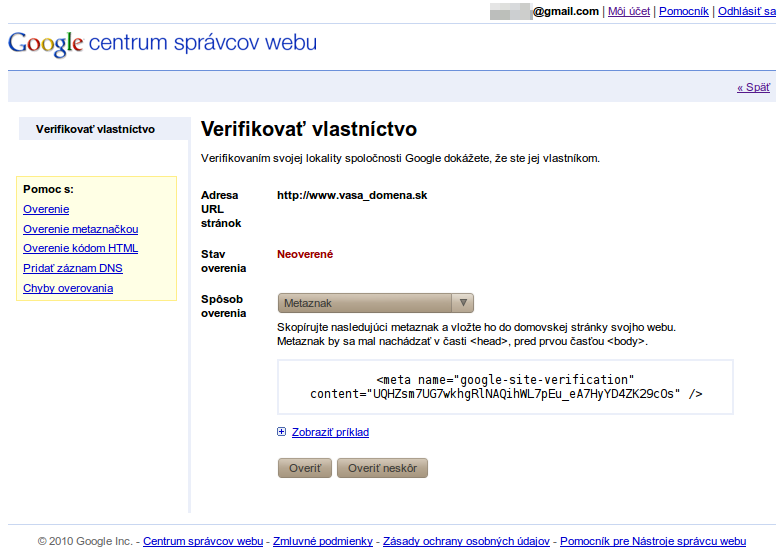Open the Overenie help link

[x=46, y=209]
